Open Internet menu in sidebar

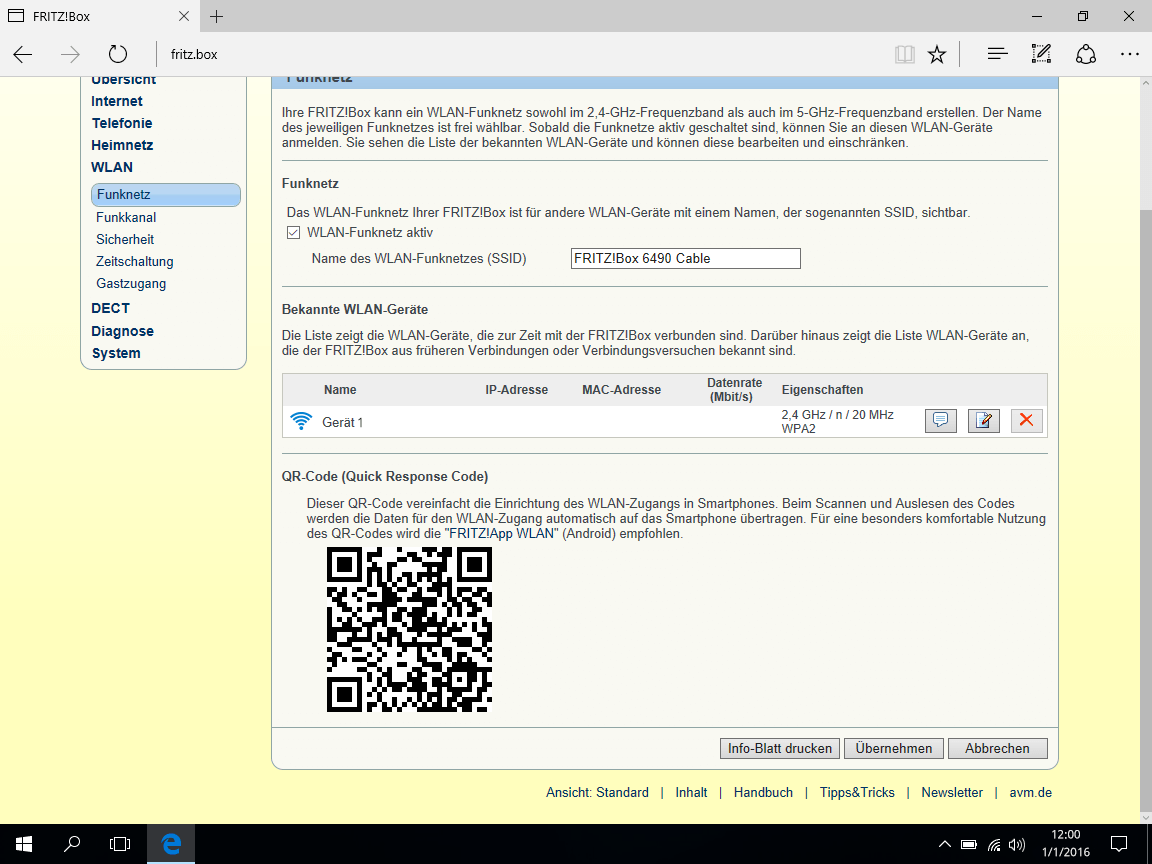[117, 101]
